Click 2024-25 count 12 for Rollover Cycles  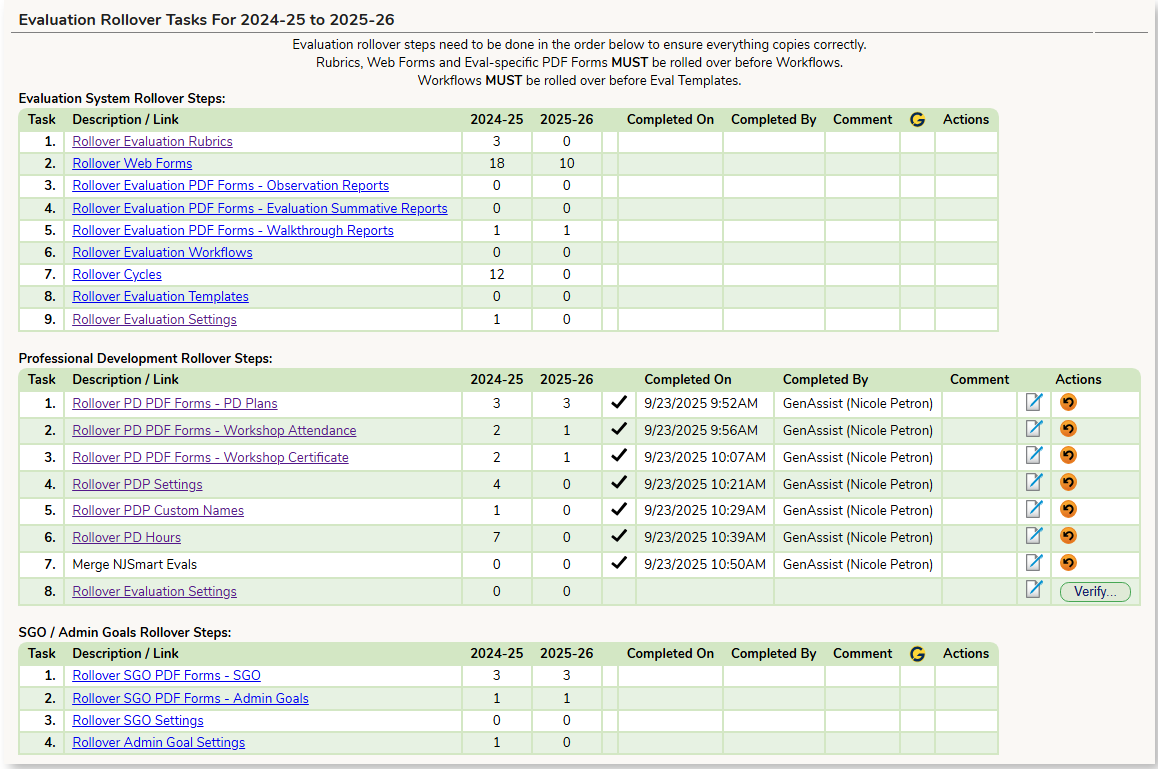point(496,275)
